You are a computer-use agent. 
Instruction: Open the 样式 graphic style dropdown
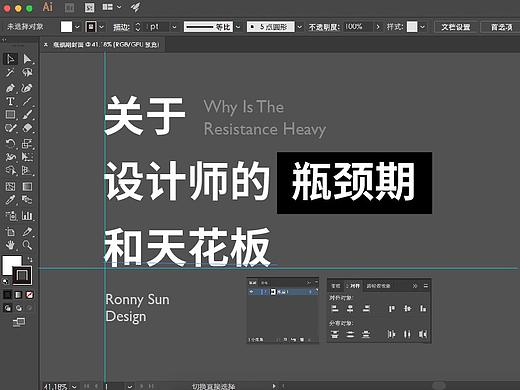point(422,27)
